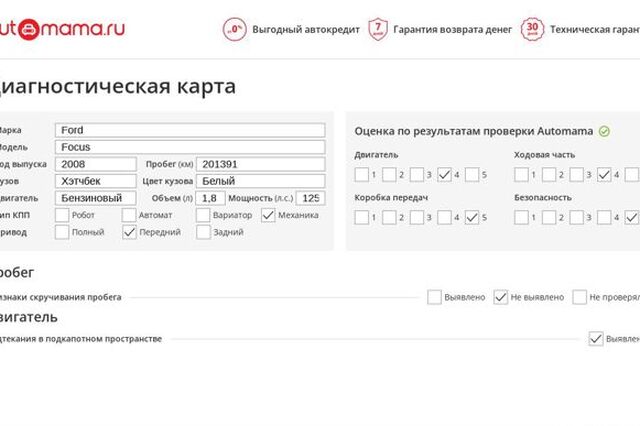This screenshot has height=426, width=640.
Task: Click the year field showing 2008
Action: 96,164
